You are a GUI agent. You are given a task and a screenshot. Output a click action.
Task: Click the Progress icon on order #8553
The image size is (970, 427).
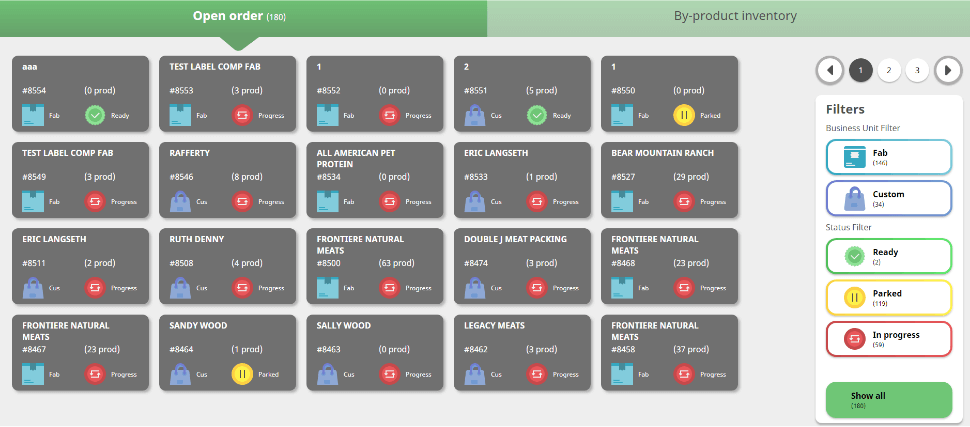[242, 116]
